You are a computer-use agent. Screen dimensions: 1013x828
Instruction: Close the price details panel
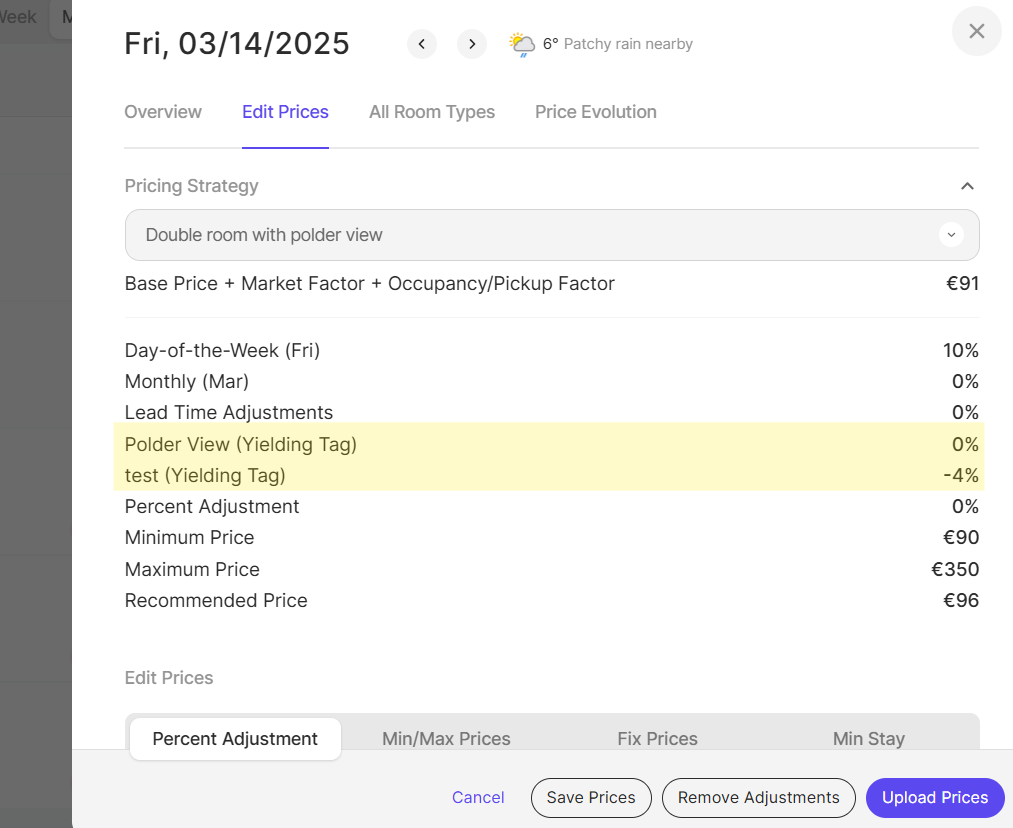[977, 31]
